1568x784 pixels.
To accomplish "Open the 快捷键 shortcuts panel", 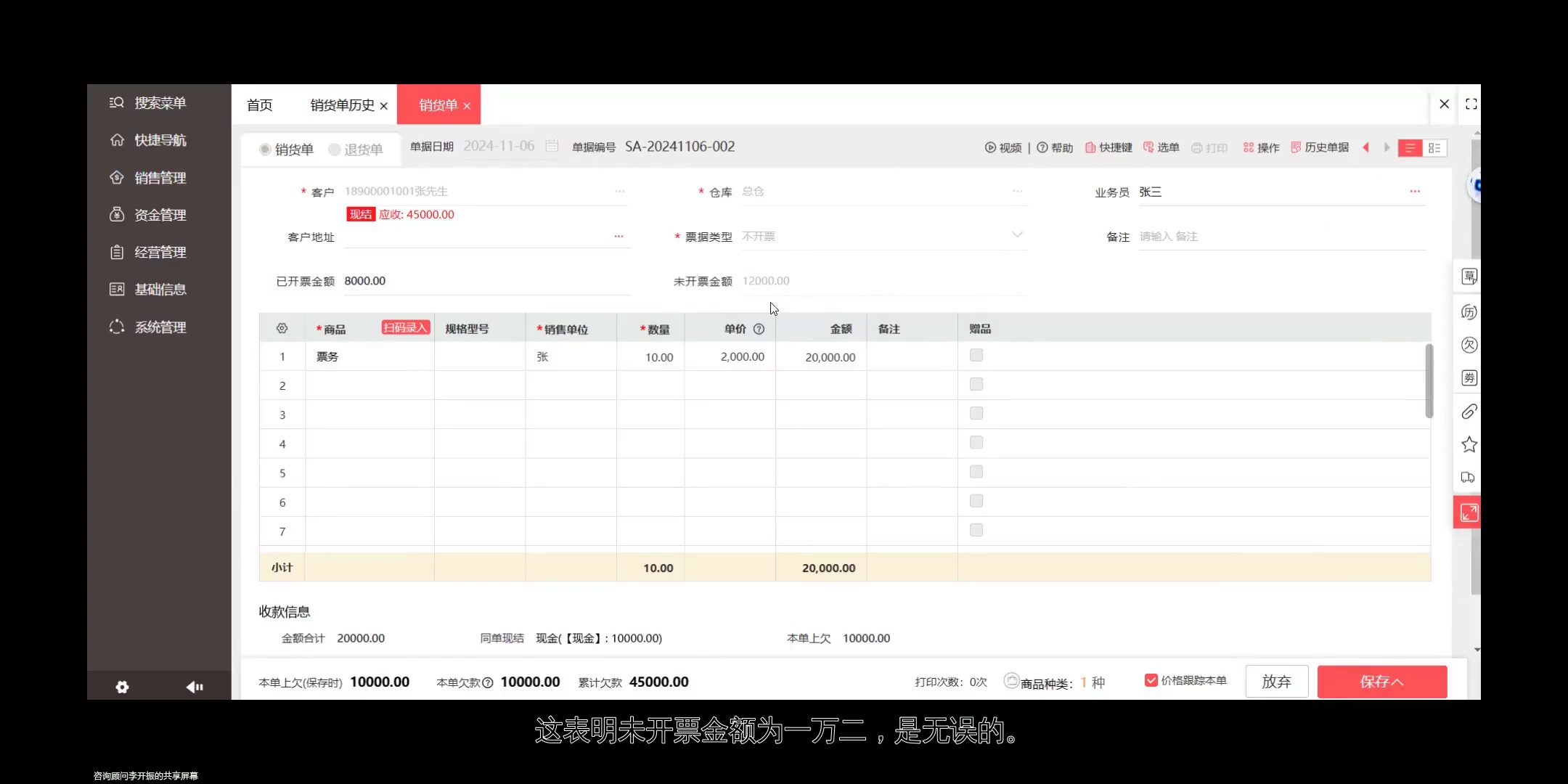I will coord(1109,147).
